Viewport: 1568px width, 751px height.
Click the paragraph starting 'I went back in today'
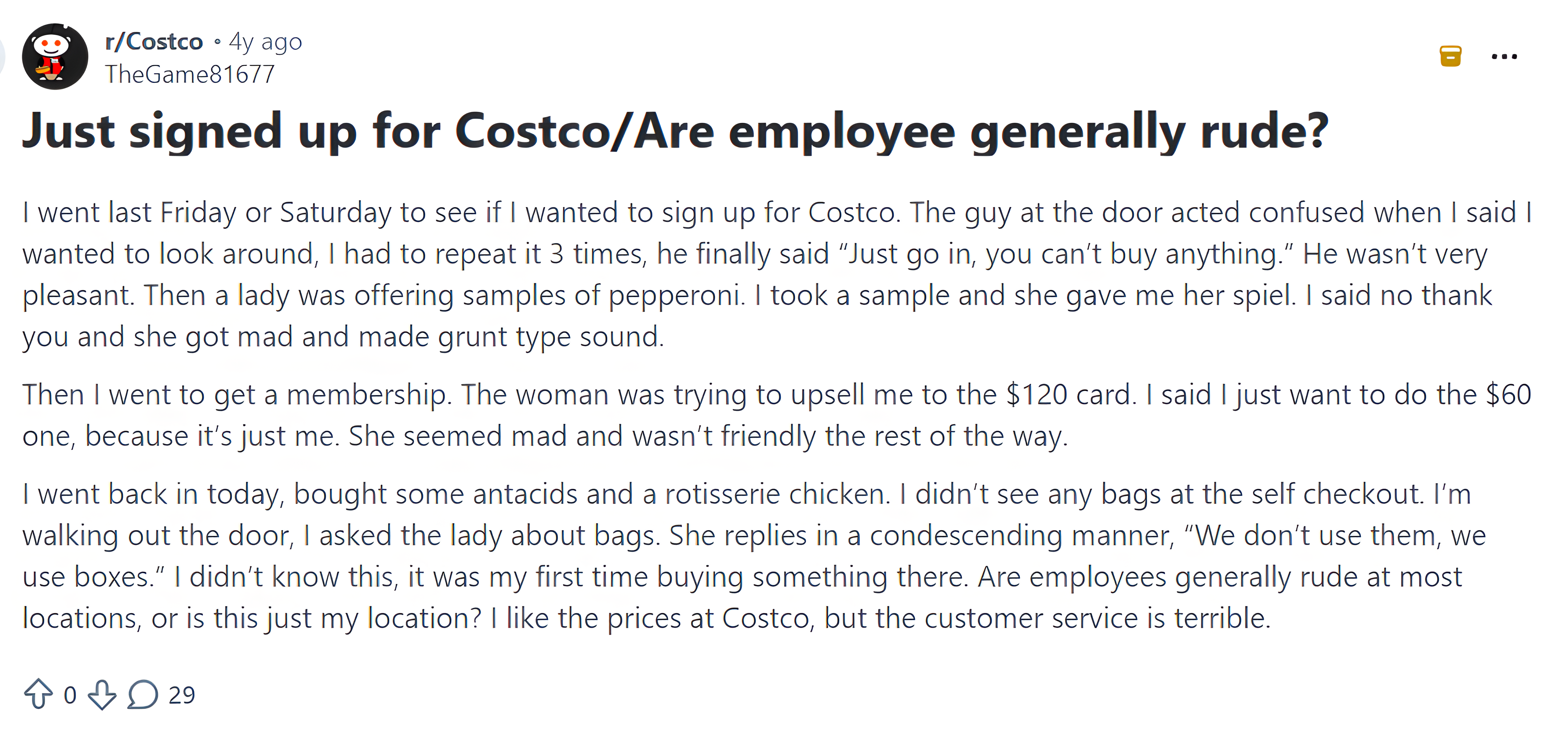pos(755,556)
